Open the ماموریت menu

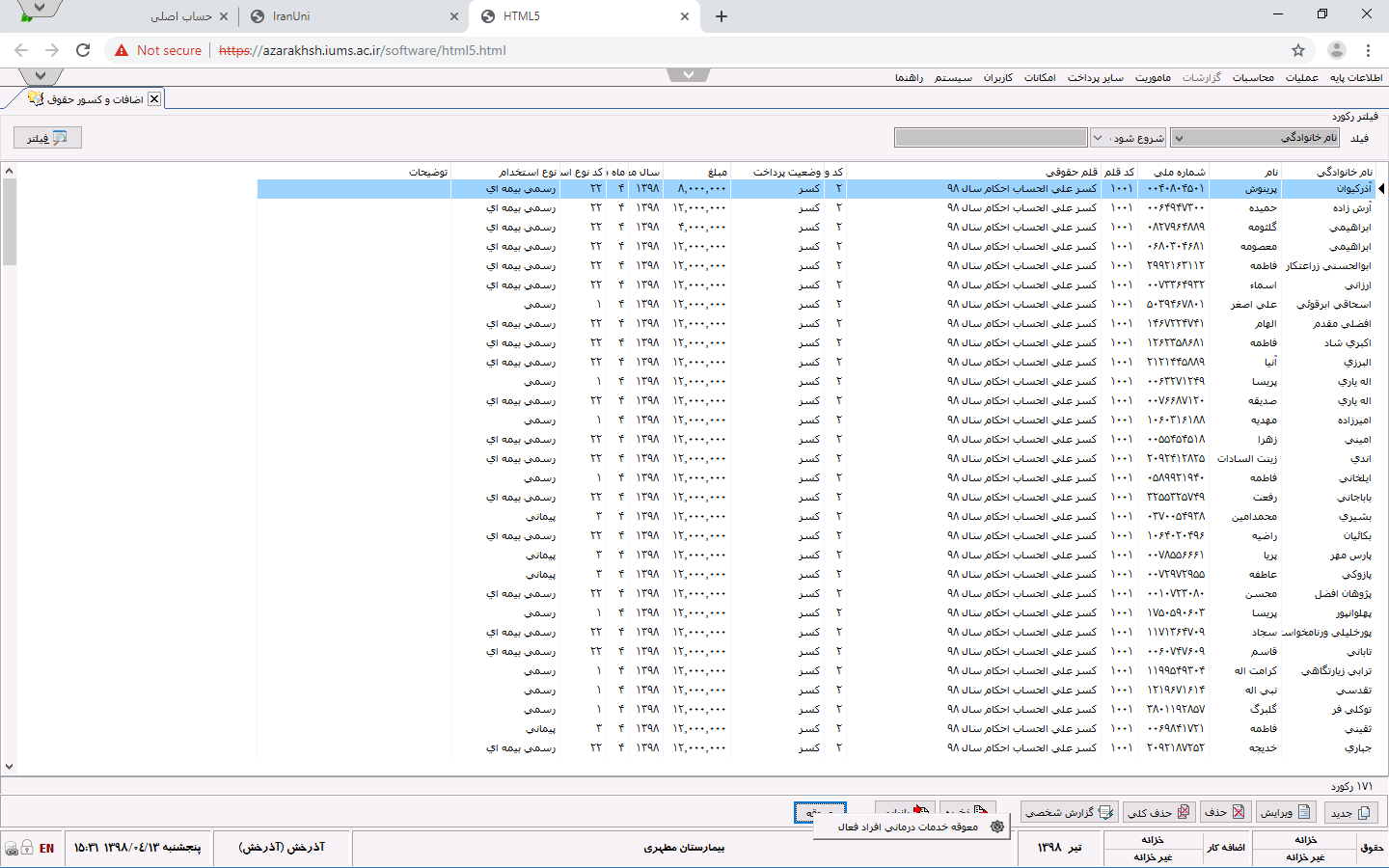[x=1153, y=77]
